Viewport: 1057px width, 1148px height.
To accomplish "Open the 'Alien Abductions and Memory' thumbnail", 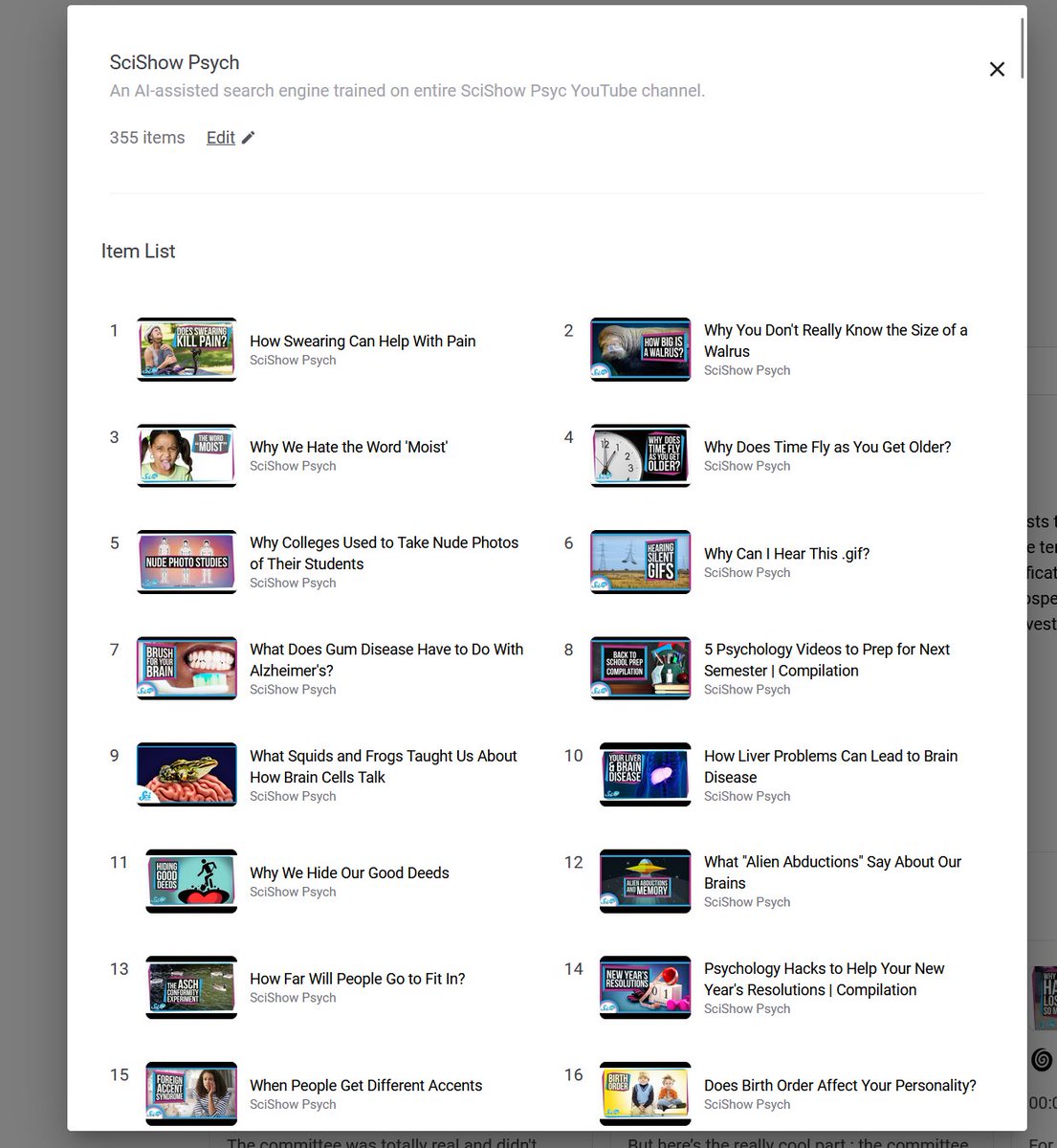I will pyautogui.click(x=645, y=881).
